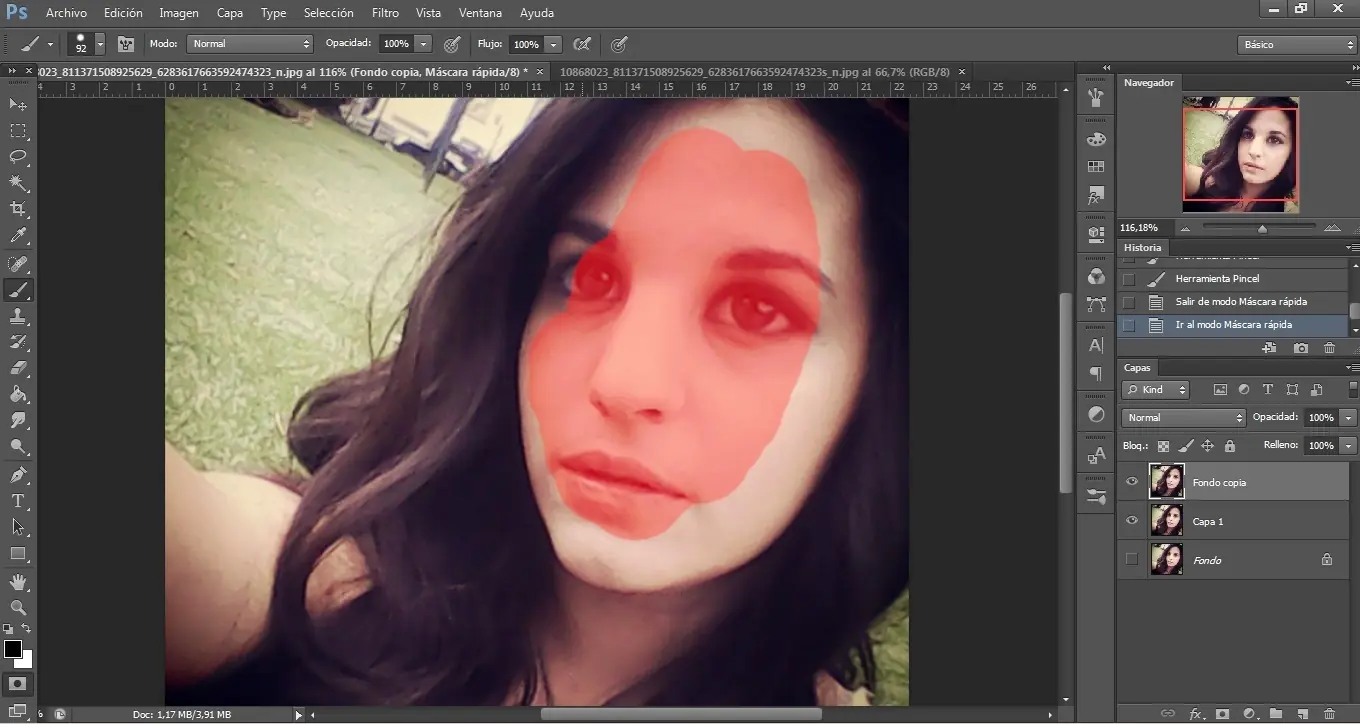Open the brush panel toggle in options bar

click(x=126, y=44)
